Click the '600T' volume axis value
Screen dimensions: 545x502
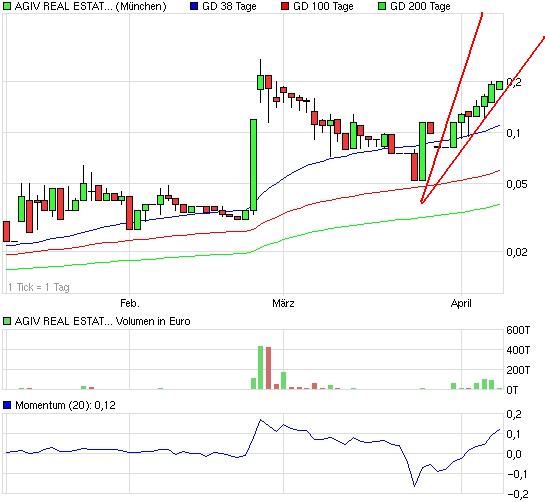(x=518, y=330)
